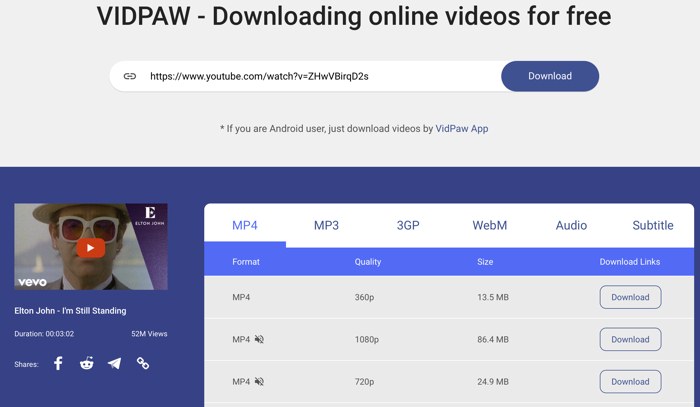Click the '86.4 MB' size cell
The image size is (700, 407).
[x=493, y=340]
